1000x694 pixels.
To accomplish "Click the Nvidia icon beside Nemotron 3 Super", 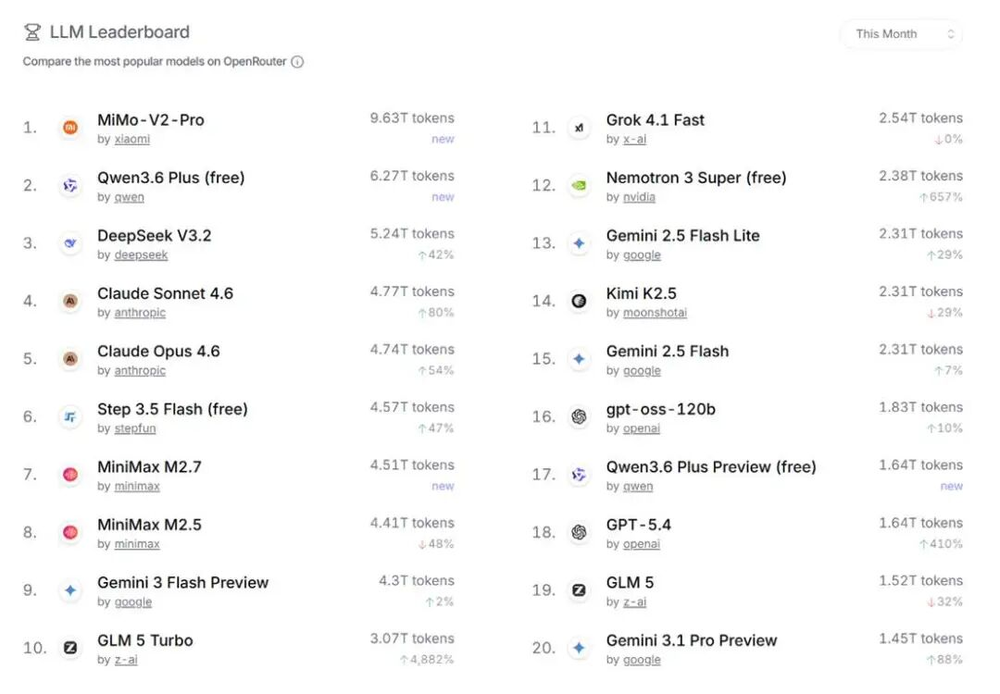I will click(579, 186).
